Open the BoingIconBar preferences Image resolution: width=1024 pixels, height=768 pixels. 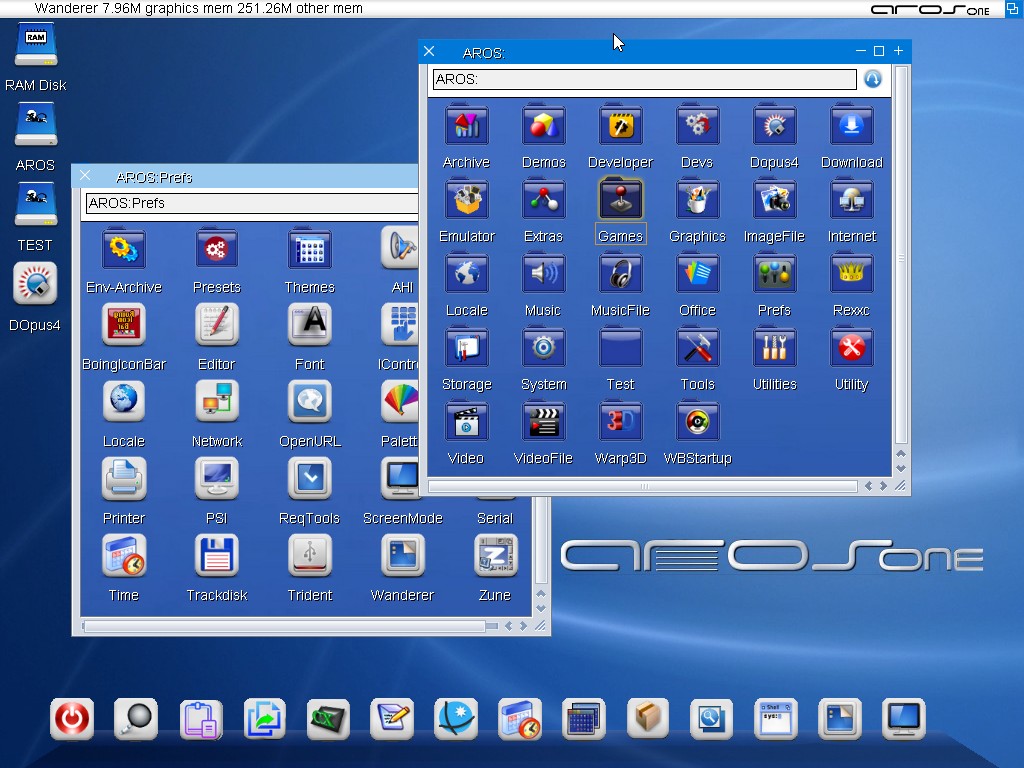(124, 325)
